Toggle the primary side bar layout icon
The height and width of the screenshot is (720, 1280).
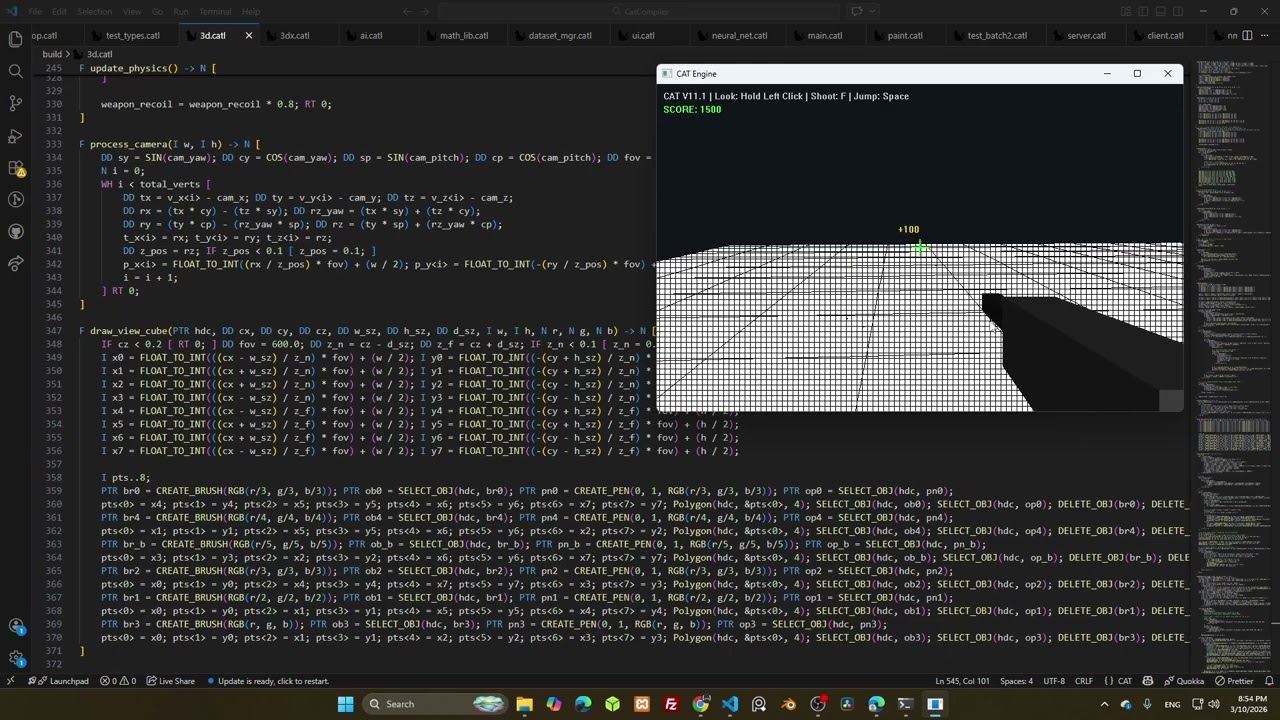click(x=1143, y=11)
